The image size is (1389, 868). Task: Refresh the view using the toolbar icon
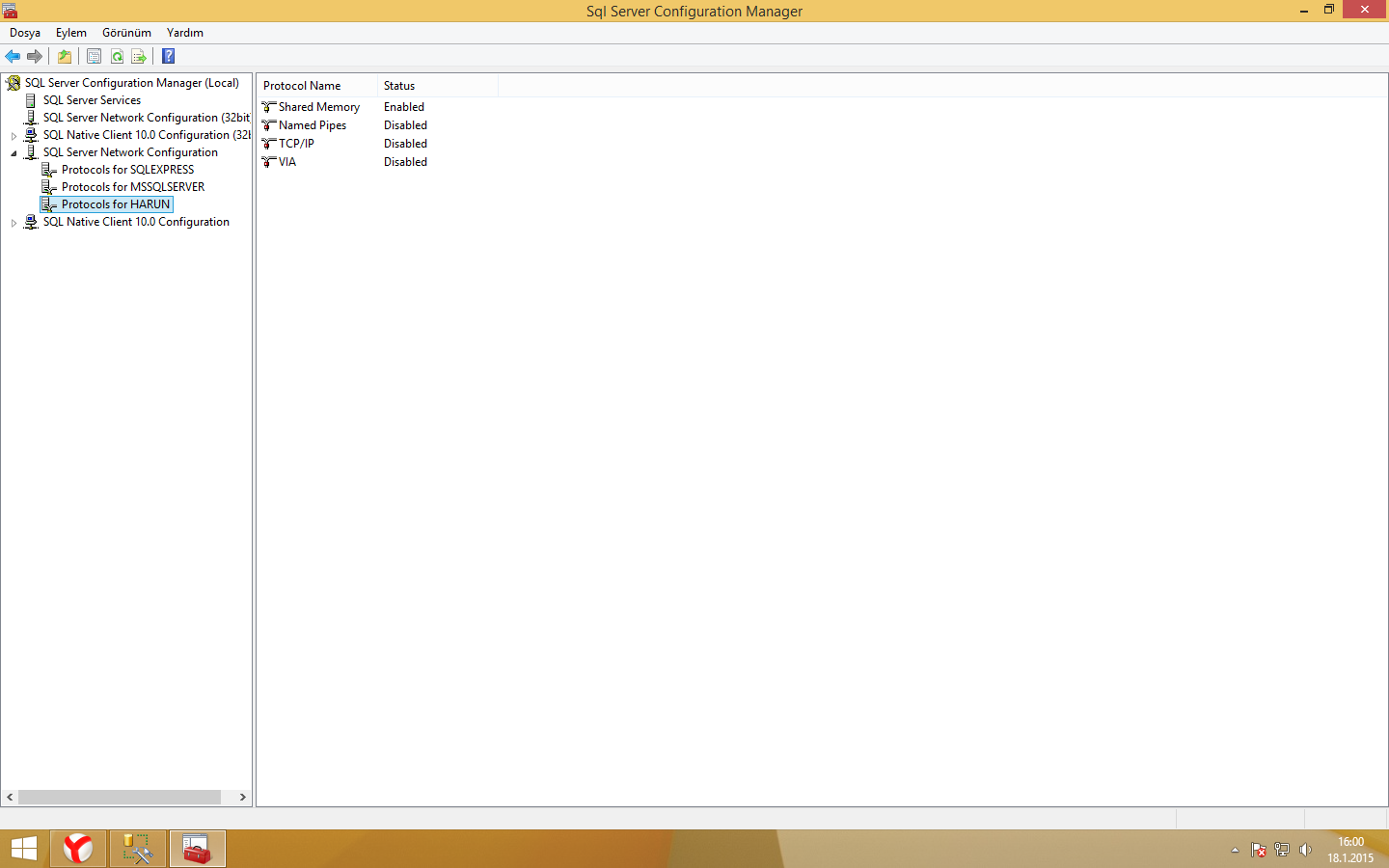coord(117,56)
